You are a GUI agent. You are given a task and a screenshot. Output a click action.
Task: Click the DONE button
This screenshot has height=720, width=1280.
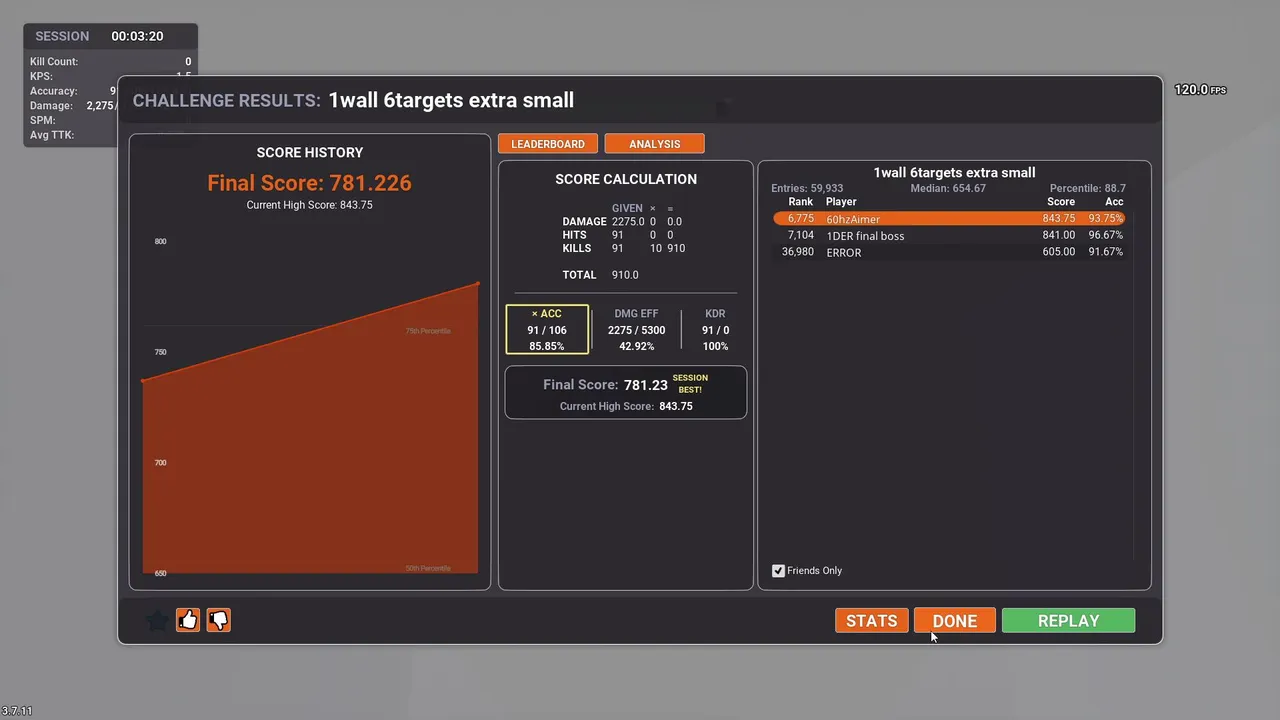[x=955, y=621]
